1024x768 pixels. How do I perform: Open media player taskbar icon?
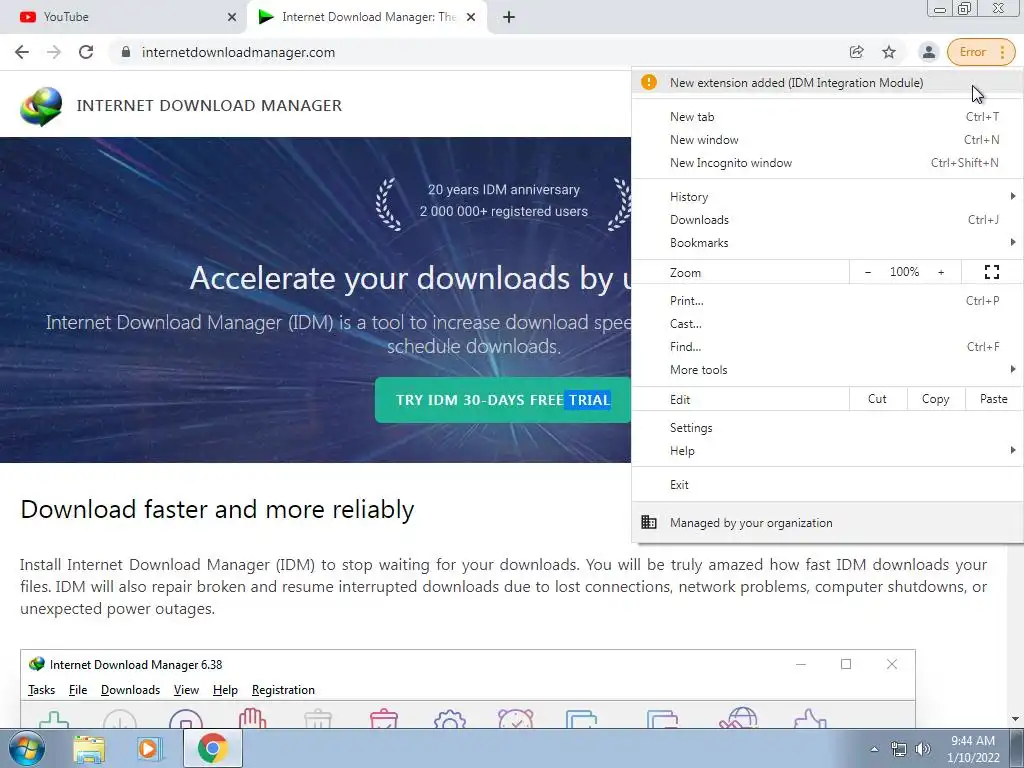click(150, 749)
